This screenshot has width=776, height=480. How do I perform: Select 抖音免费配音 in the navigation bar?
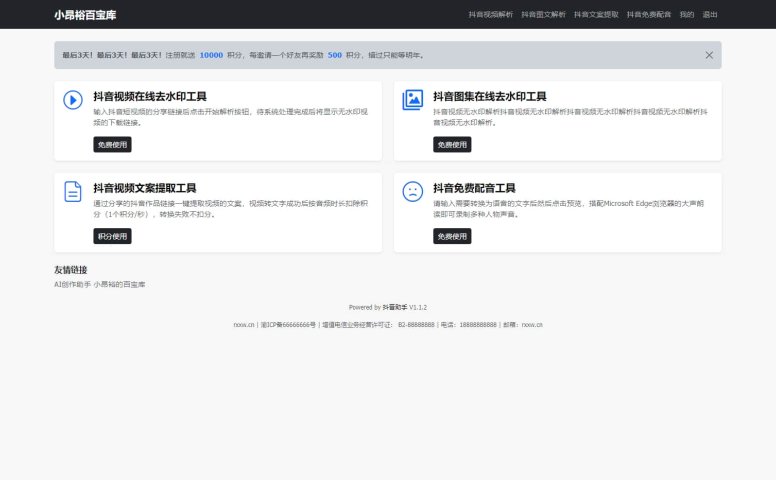click(649, 14)
